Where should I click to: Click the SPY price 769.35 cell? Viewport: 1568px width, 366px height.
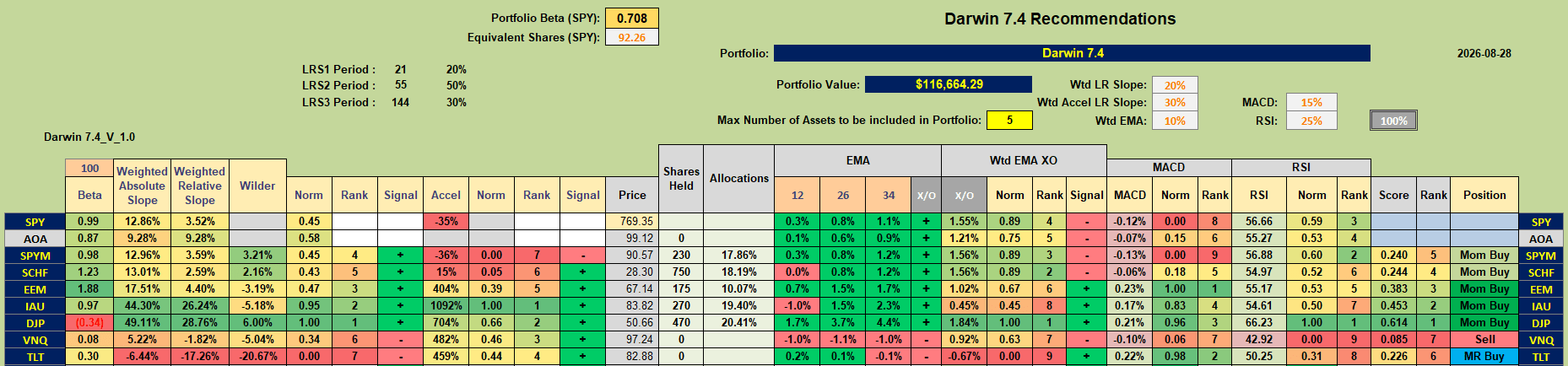(x=632, y=222)
